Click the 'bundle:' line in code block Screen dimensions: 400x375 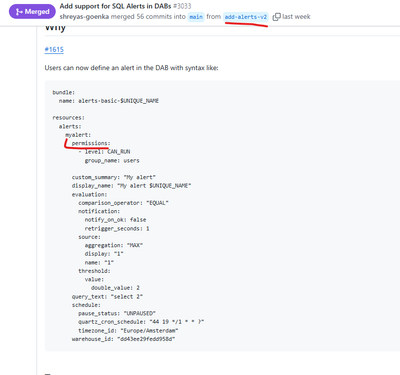point(64,92)
